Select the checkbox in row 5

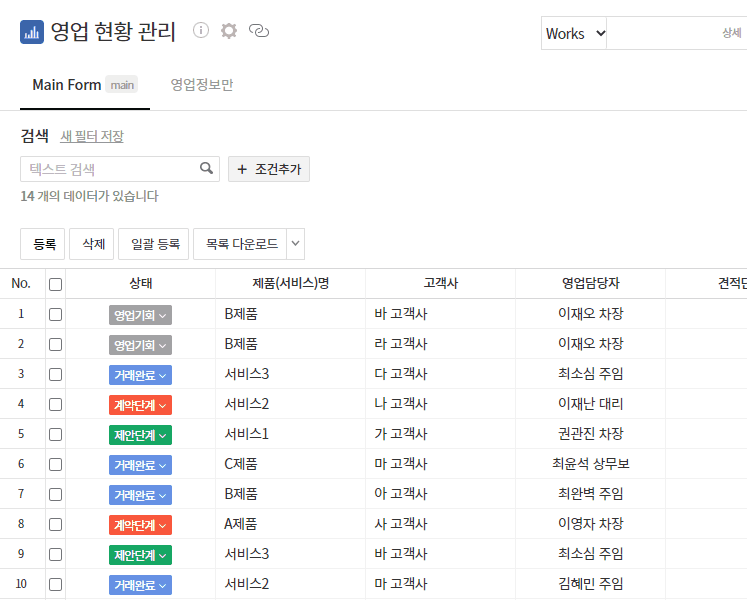[x=55, y=434]
